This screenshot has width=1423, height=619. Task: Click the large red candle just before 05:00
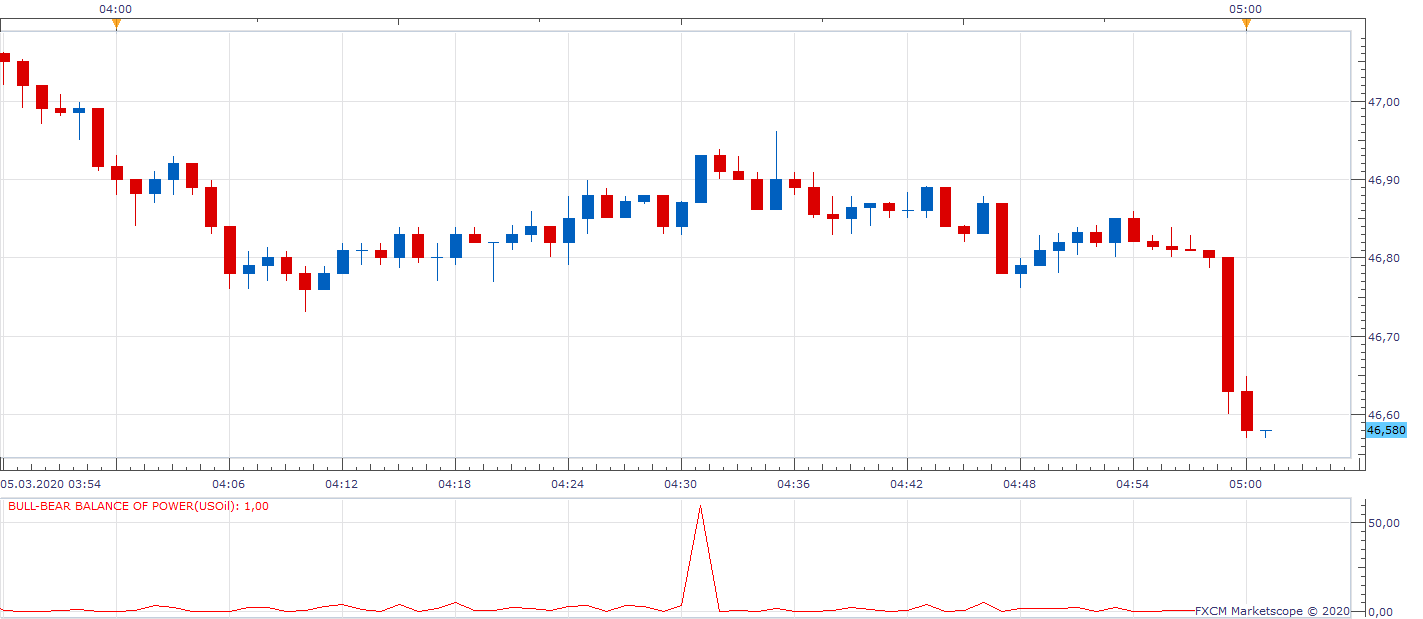pos(1227,324)
